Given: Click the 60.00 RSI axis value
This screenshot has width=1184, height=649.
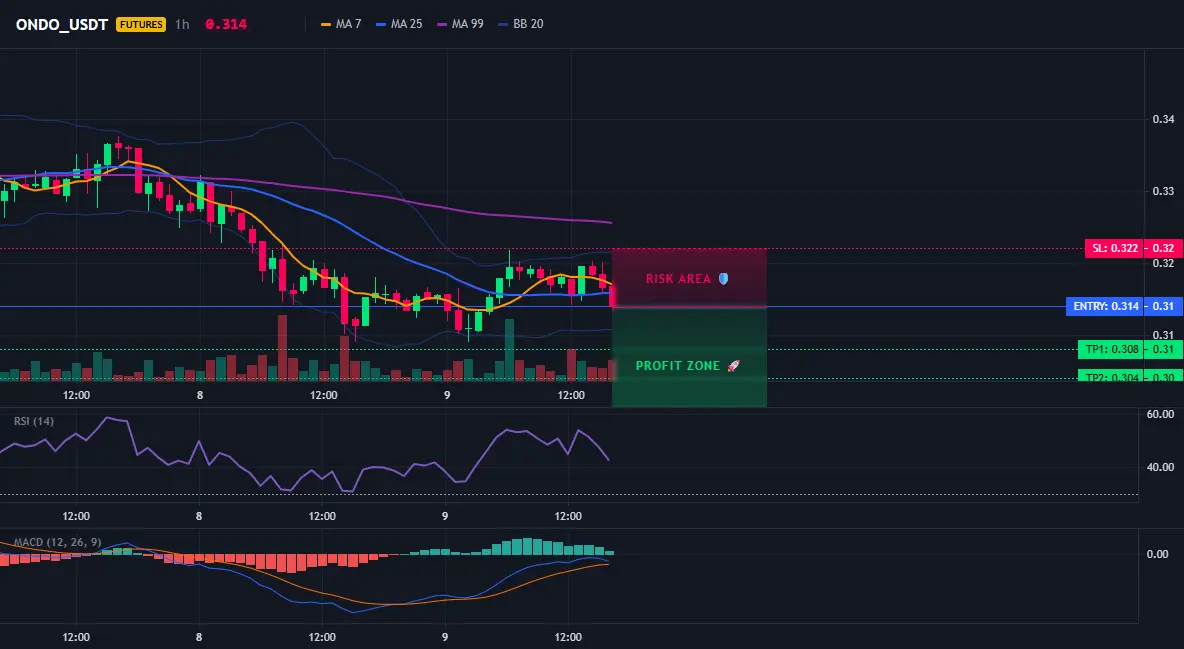Looking at the screenshot, I should coord(1161,414).
